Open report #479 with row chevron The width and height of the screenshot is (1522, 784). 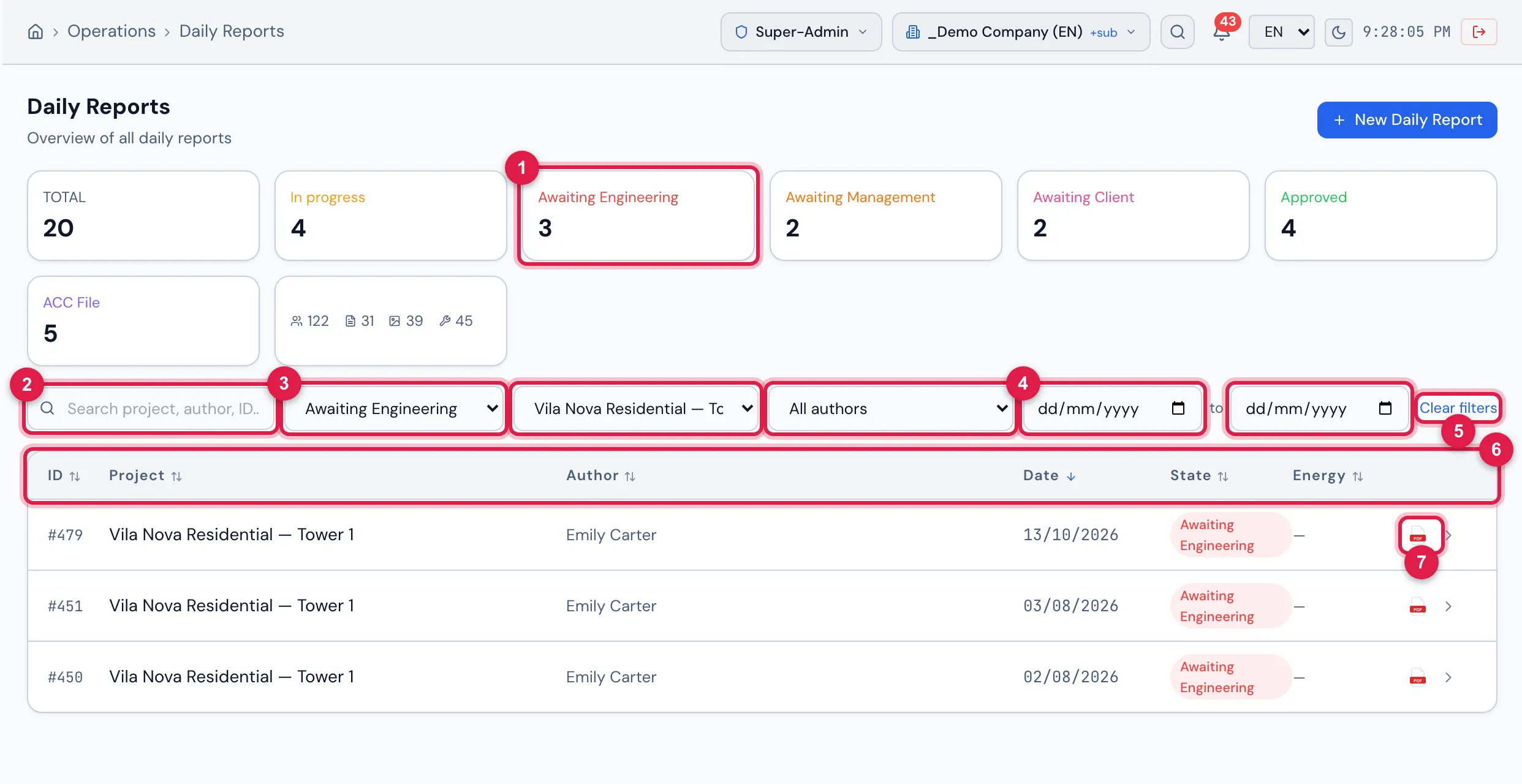pos(1448,535)
